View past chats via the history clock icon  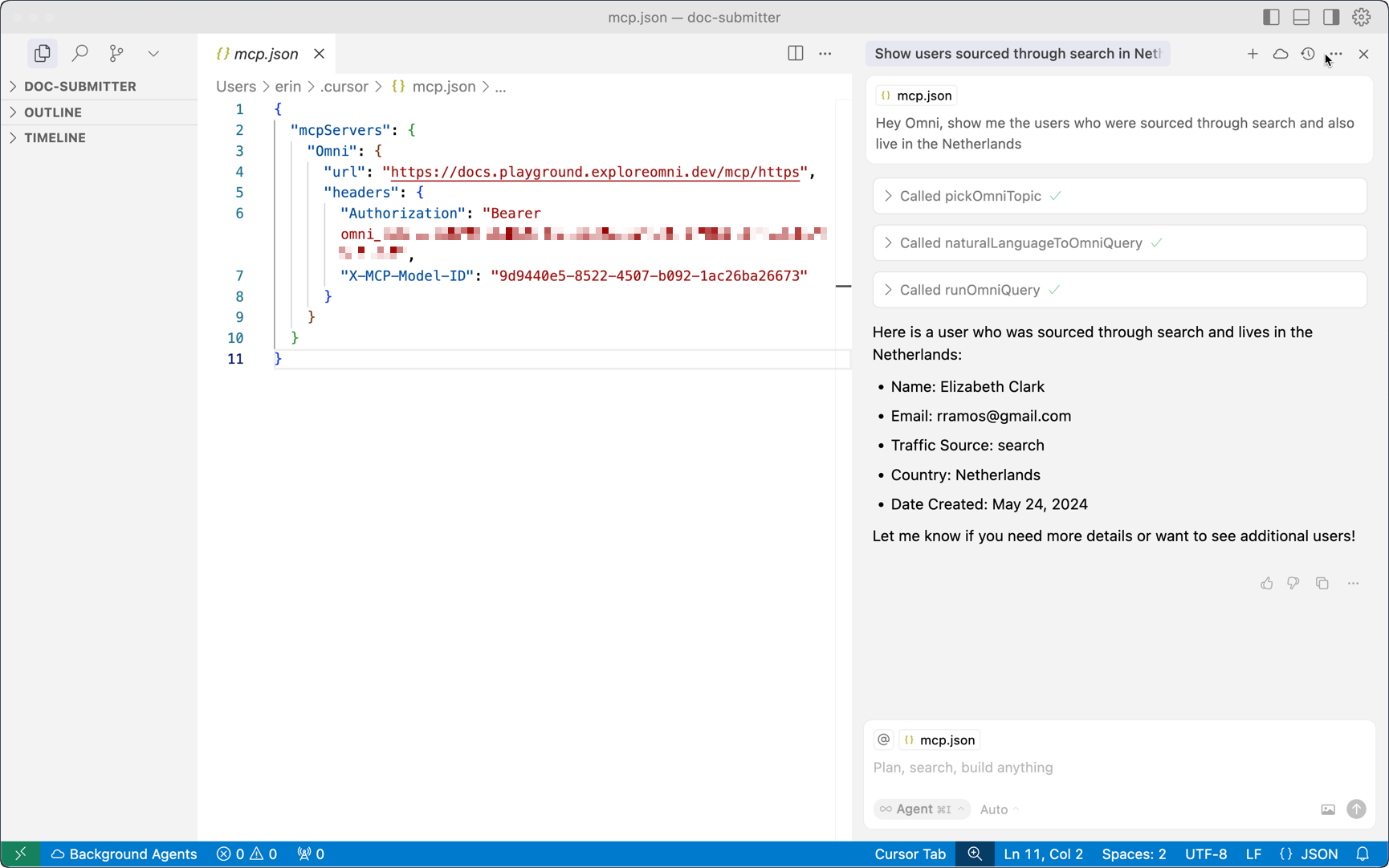point(1308,54)
